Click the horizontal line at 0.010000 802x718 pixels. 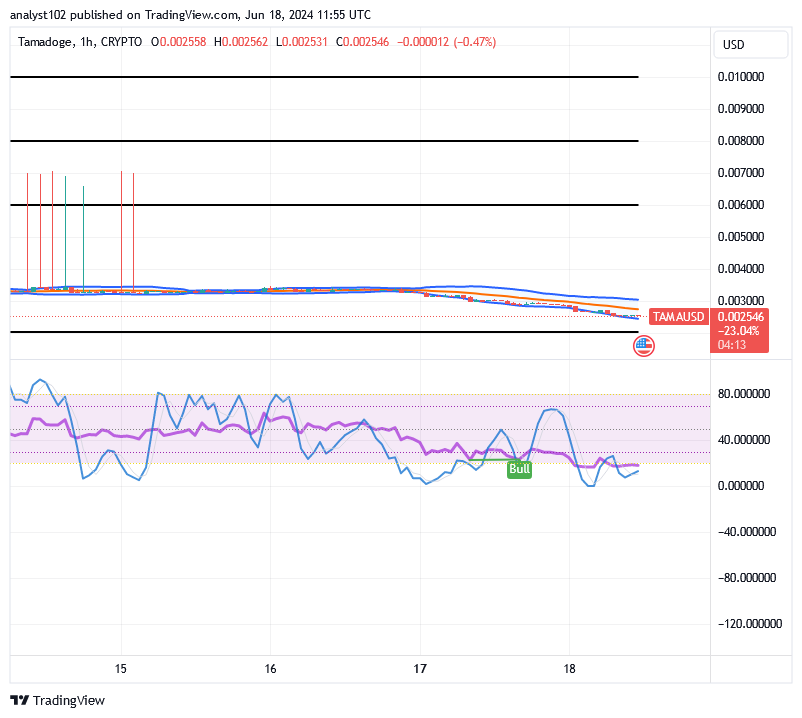(324, 77)
